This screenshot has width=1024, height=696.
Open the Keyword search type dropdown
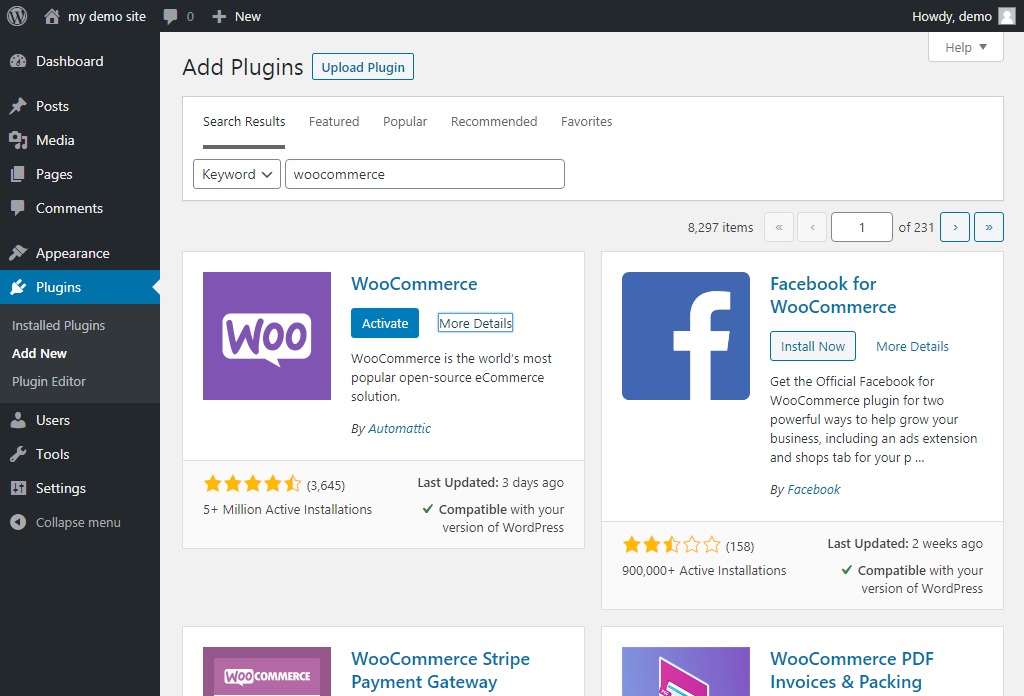[x=238, y=174]
